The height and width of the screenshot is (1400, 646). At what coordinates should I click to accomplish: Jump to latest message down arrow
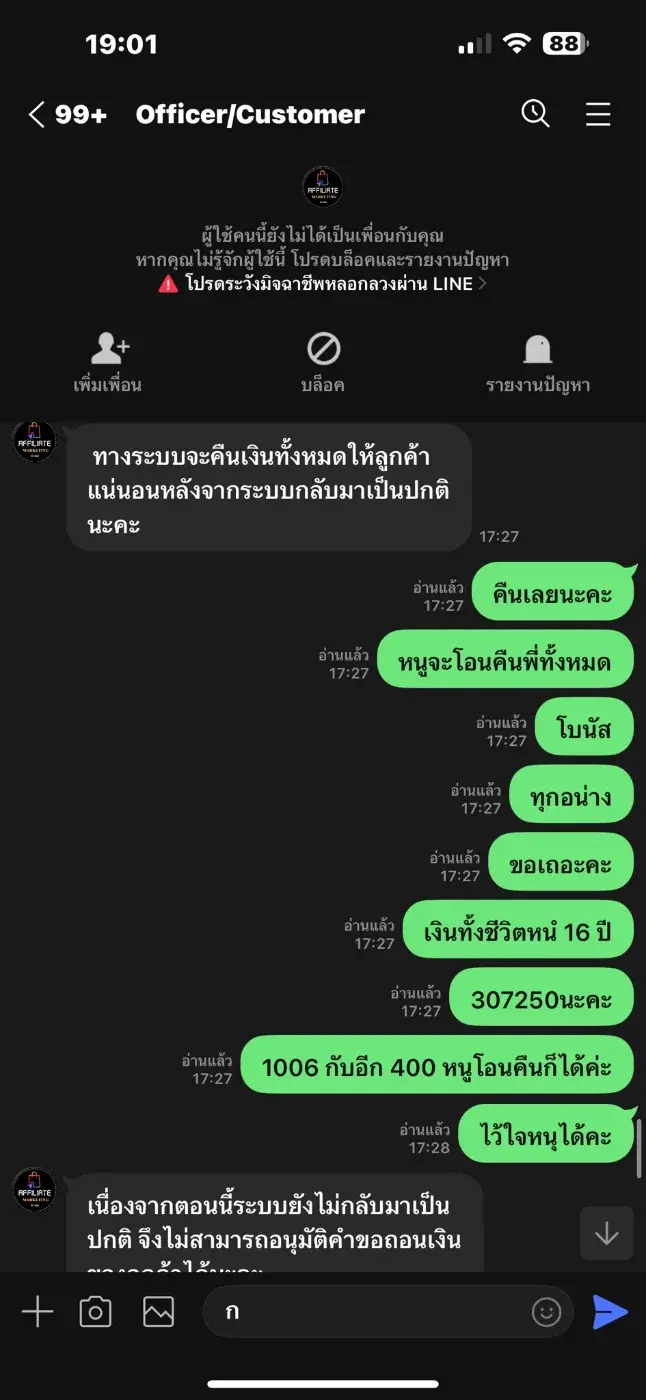[607, 1233]
